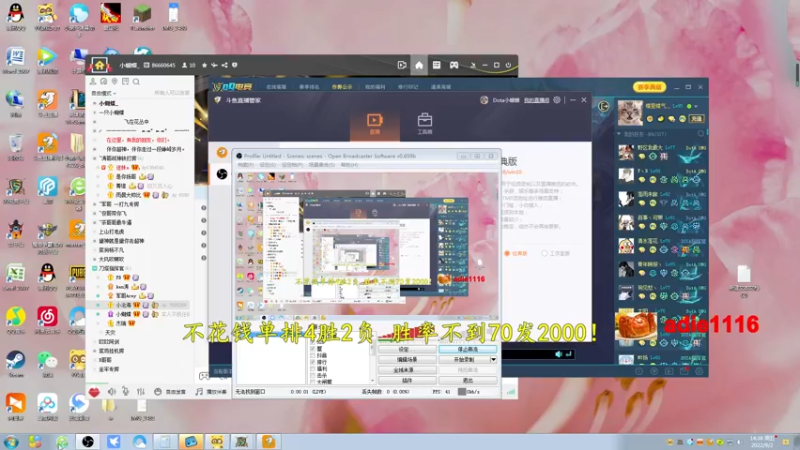Open NetEase Cloud Music desktop shortcut
Screen dimensions: 800x450
47,320
